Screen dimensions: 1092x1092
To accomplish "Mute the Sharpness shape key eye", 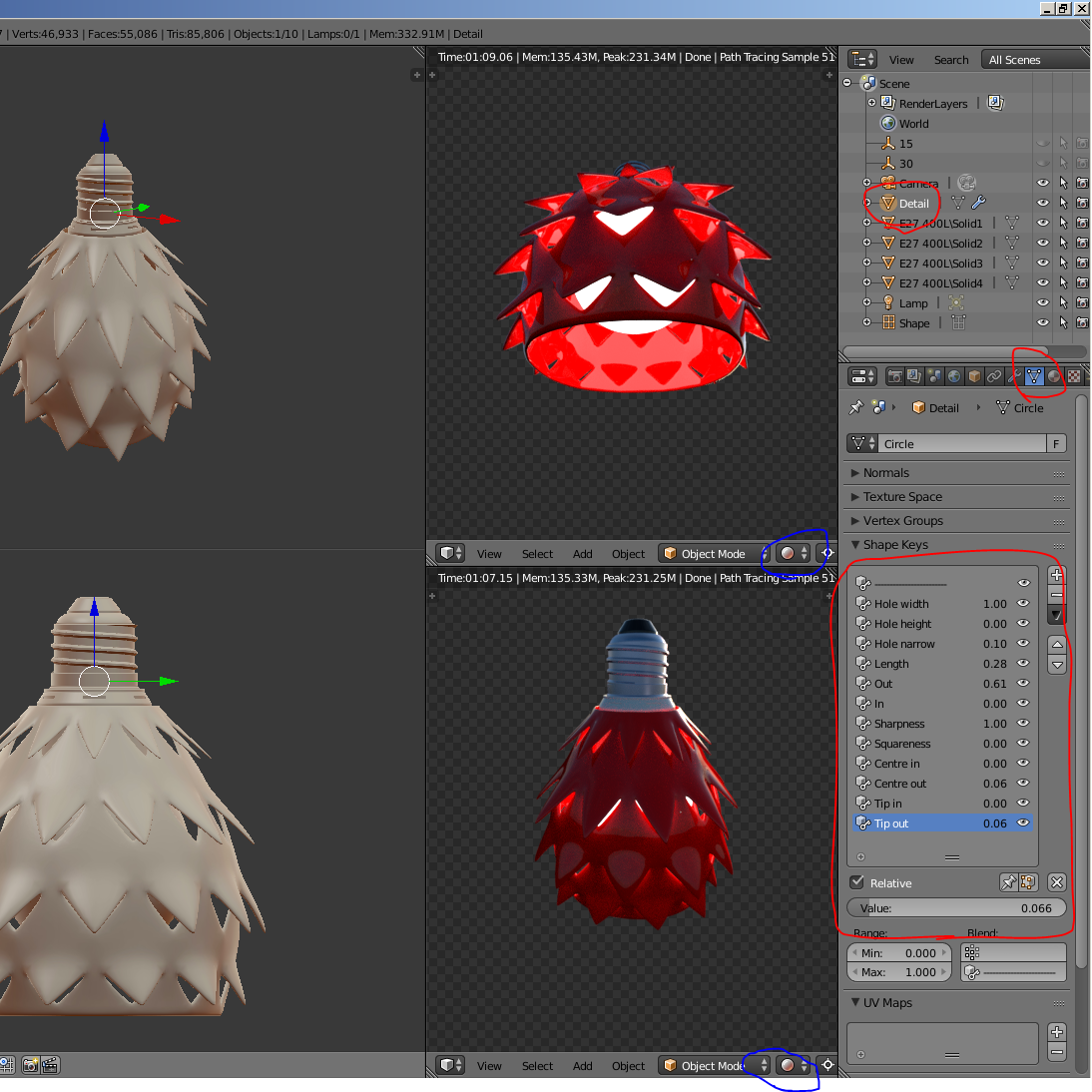I will [1023, 724].
